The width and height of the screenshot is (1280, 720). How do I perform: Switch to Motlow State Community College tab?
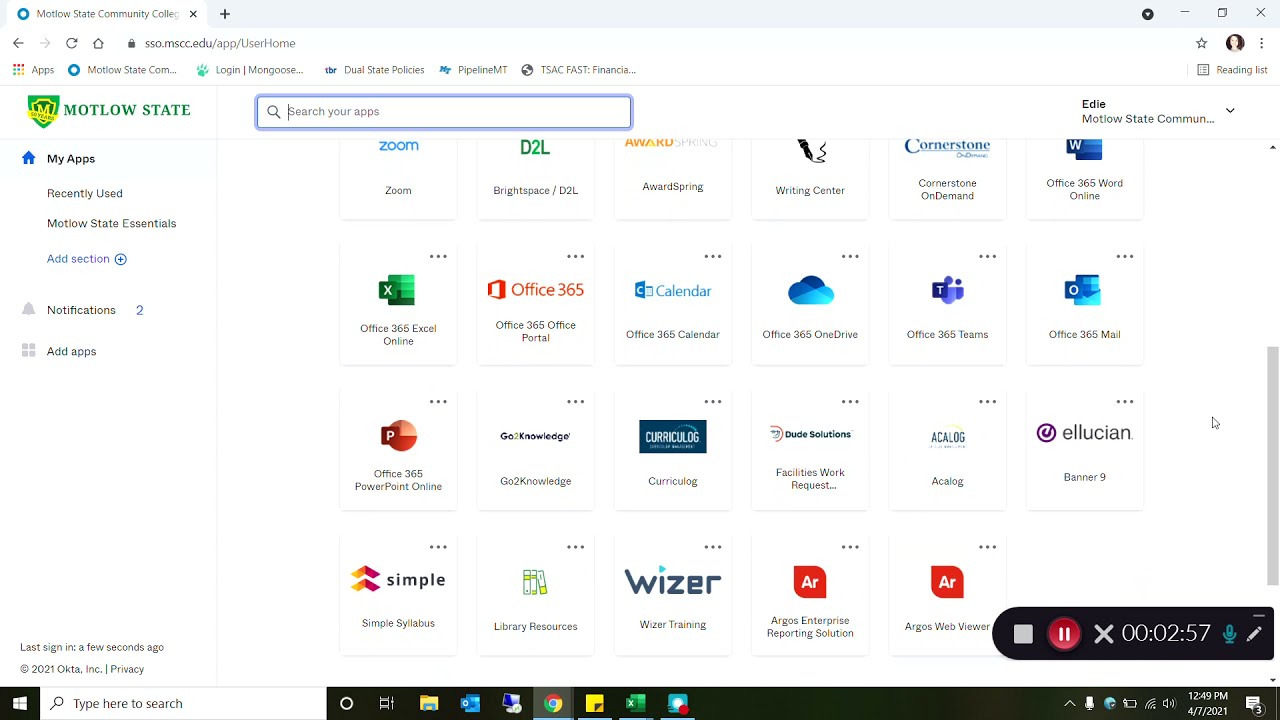click(x=108, y=14)
